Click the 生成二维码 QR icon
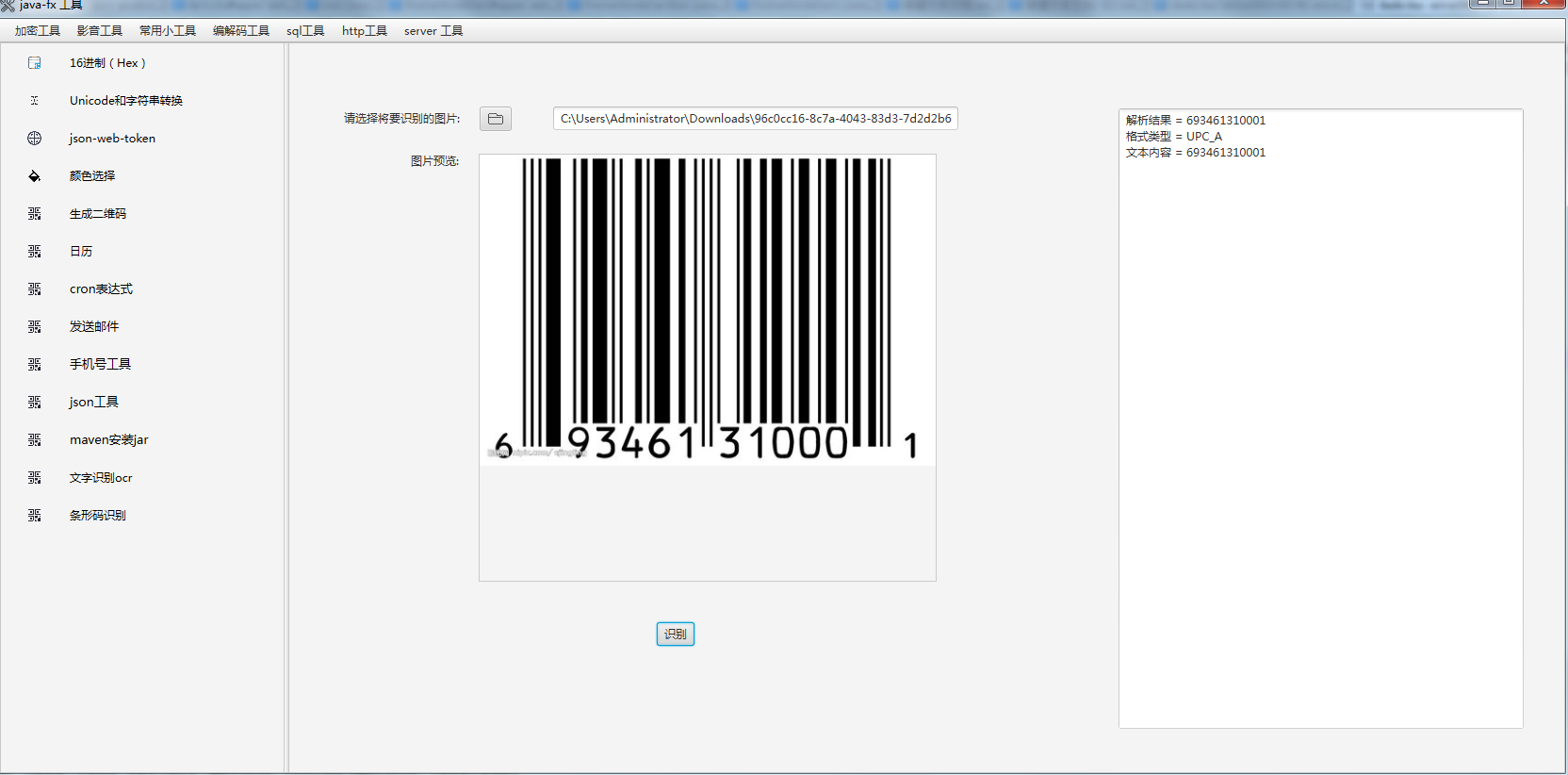Image resolution: width=1568 pixels, height=775 pixels. click(x=35, y=214)
